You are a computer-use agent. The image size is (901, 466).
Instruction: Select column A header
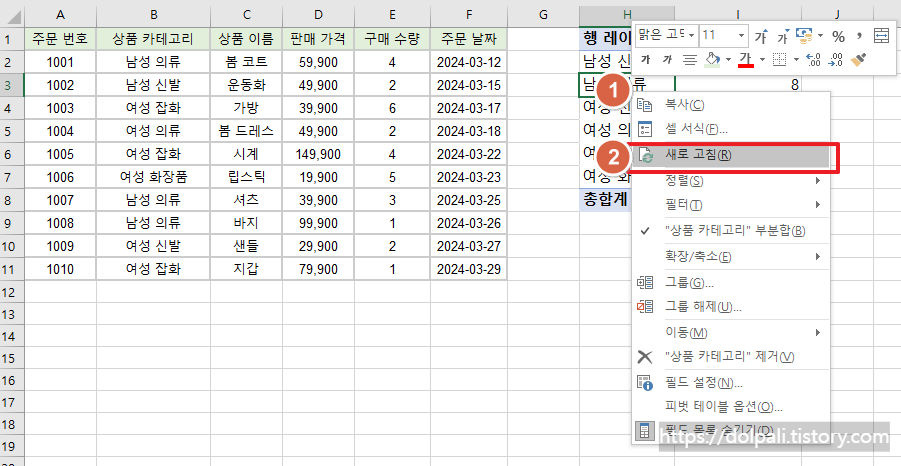pos(60,14)
